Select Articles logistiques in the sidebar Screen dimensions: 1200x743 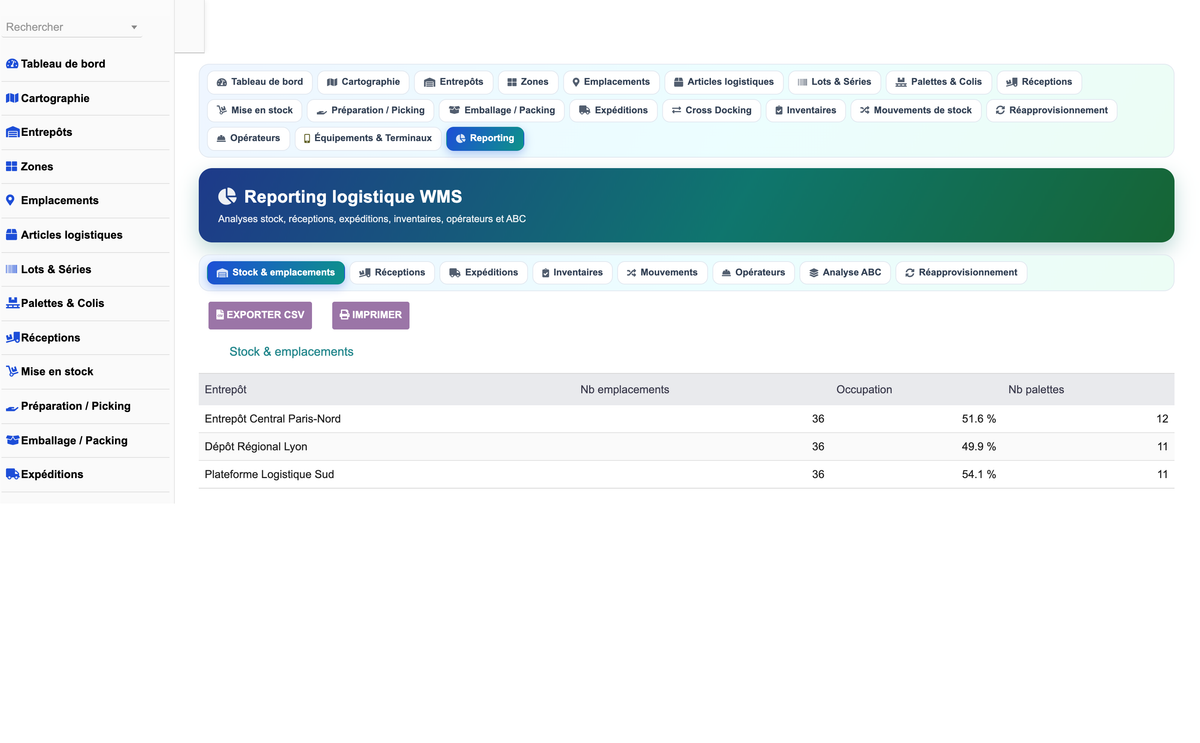click(x=70, y=235)
